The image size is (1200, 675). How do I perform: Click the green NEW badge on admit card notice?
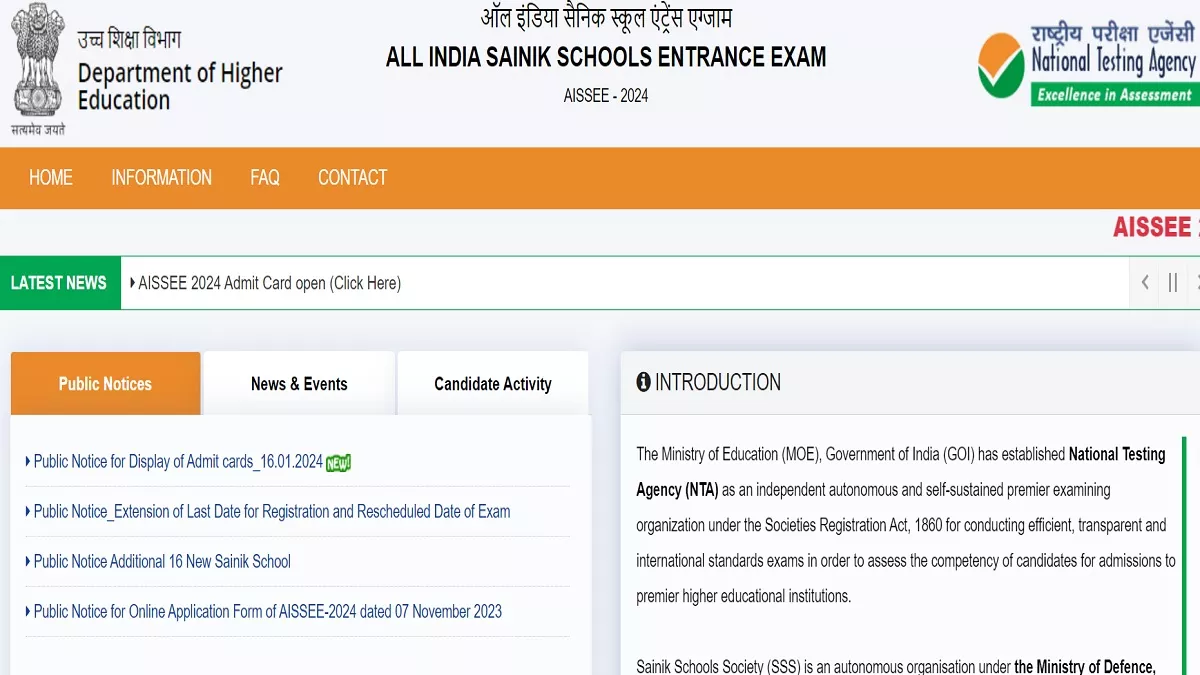coord(339,462)
